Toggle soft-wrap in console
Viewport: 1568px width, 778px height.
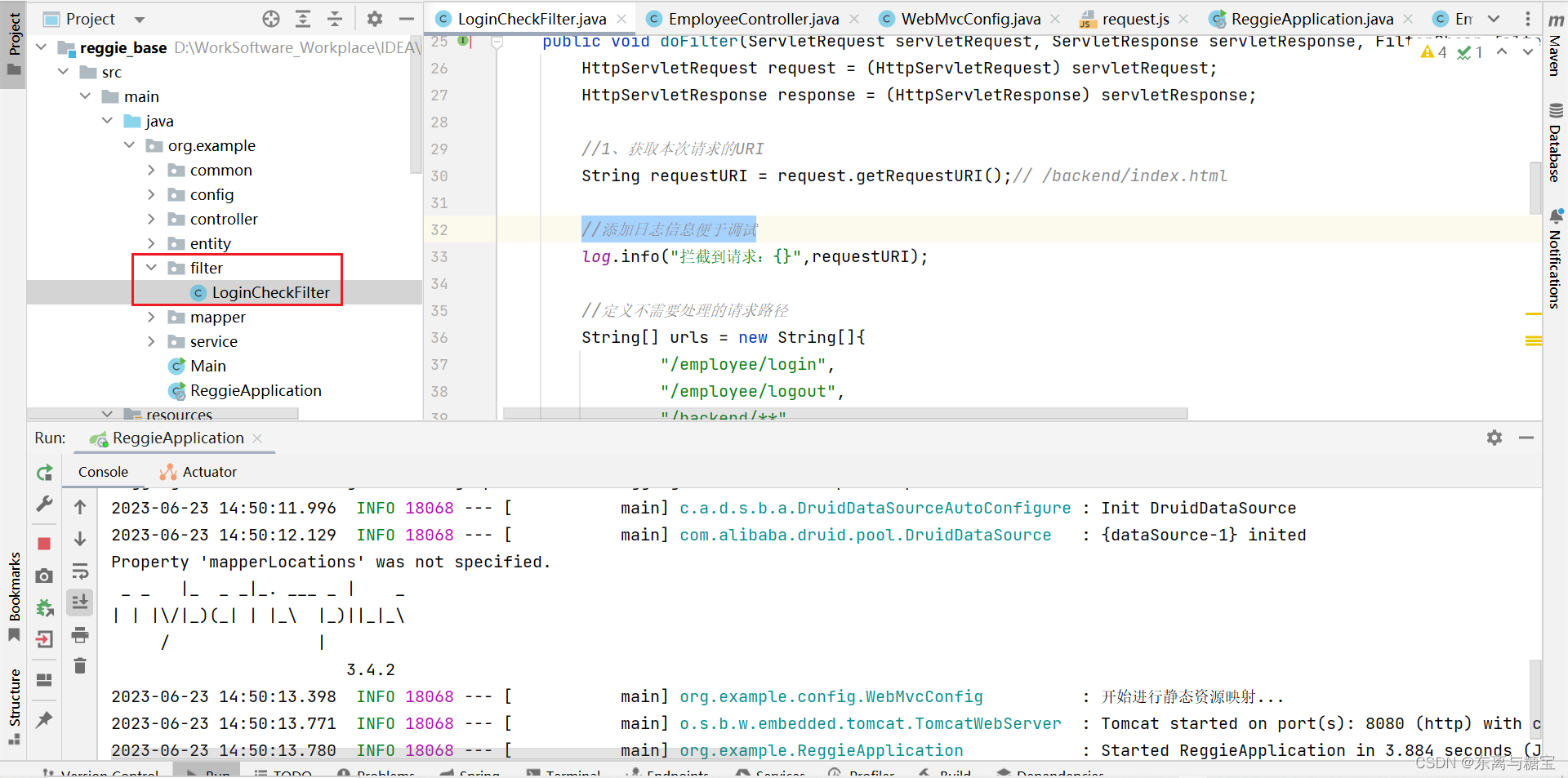click(80, 571)
